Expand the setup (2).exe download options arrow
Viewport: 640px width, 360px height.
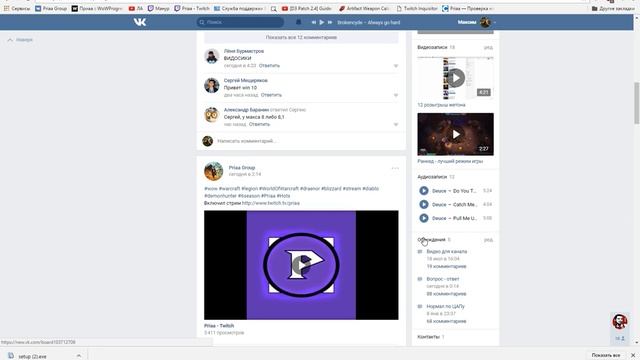[x=79, y=356]
